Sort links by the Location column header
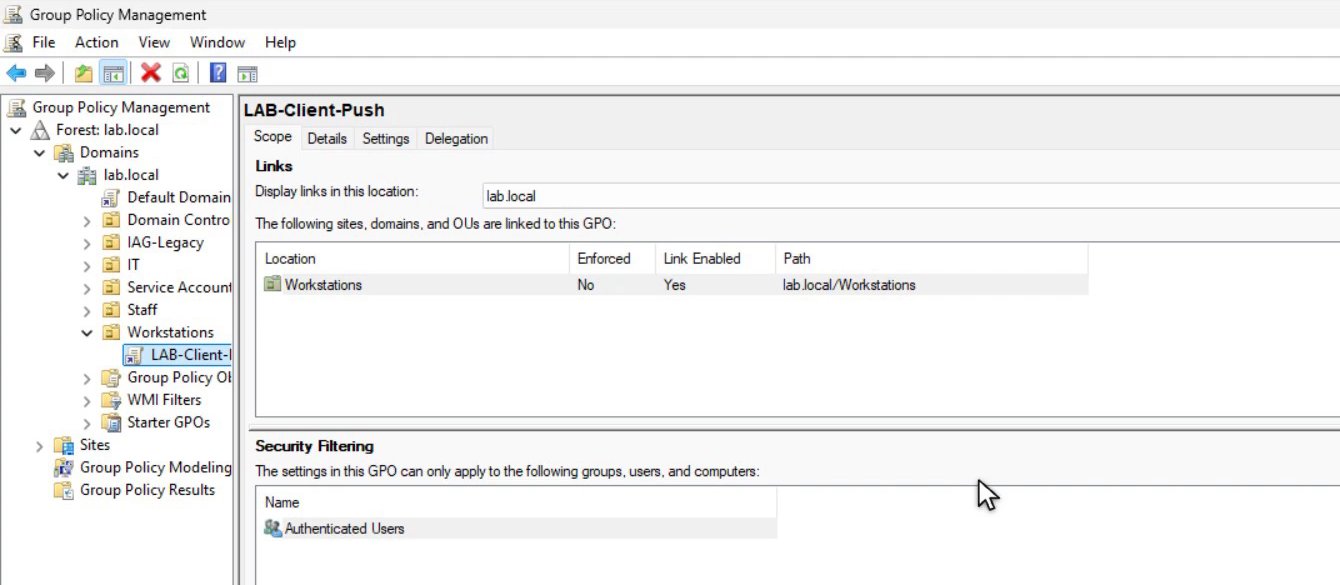Screen dimensions: 1340x585 [412, 259]
